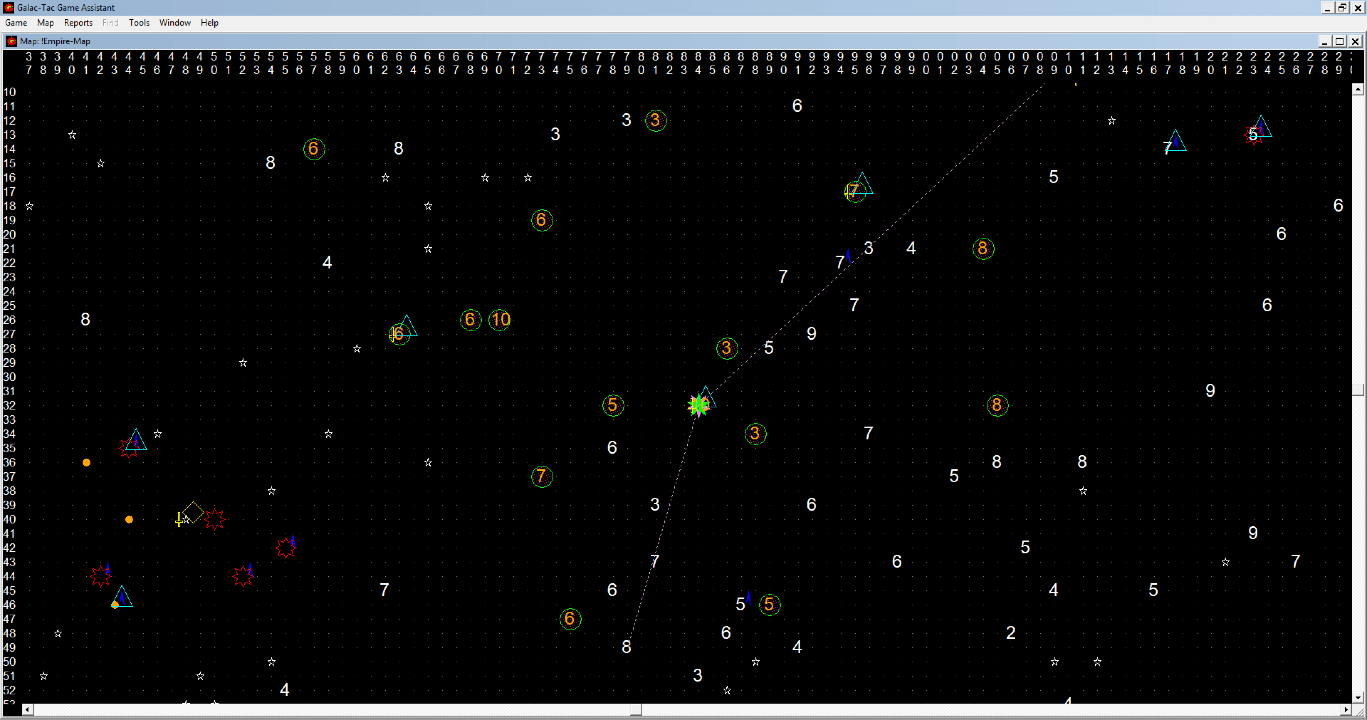
Task: Click the horizontal scrollbar right arrow
Action: 1346,710
